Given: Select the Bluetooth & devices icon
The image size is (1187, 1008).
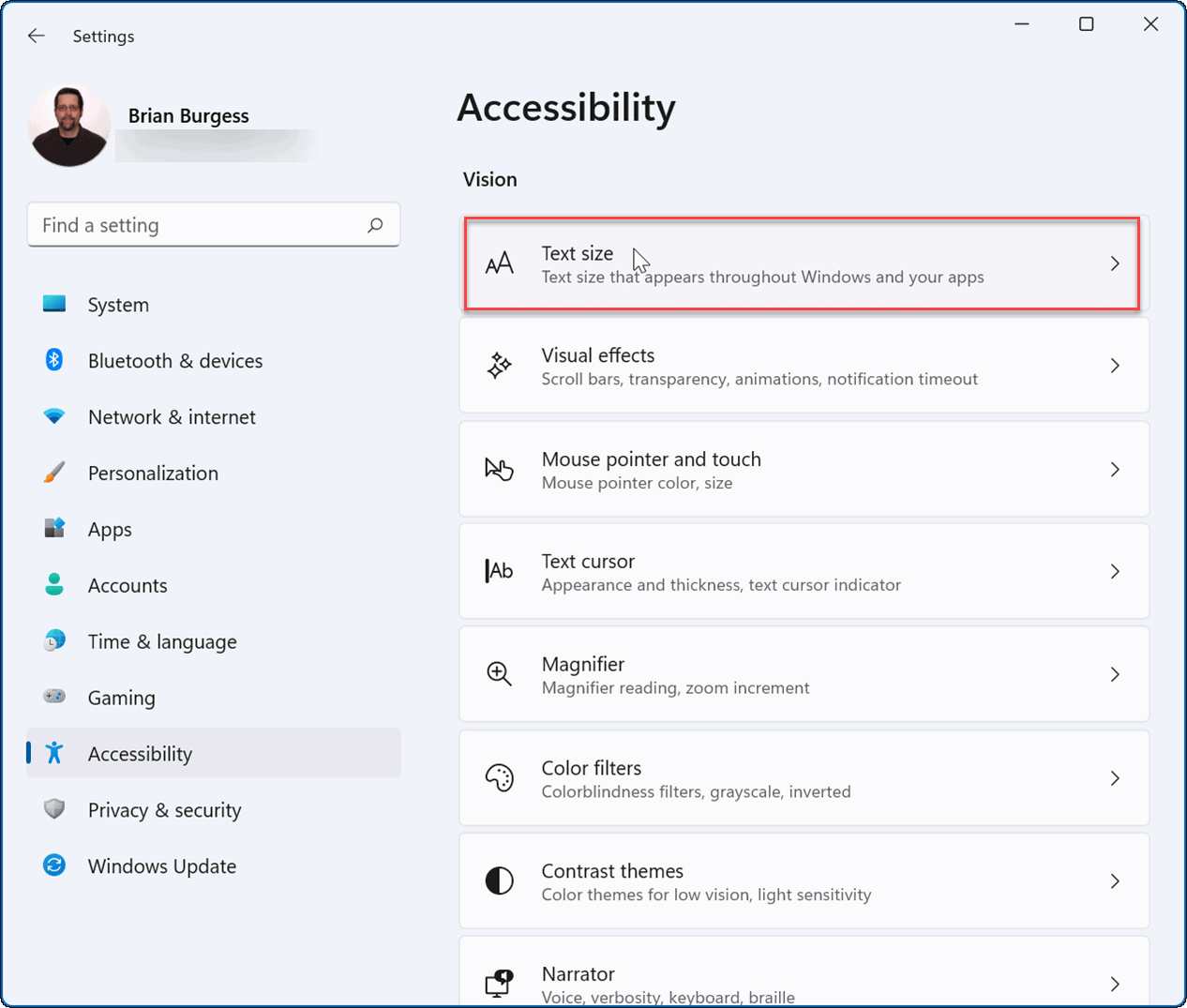Looking at the screenshot, I should [53, 360].
